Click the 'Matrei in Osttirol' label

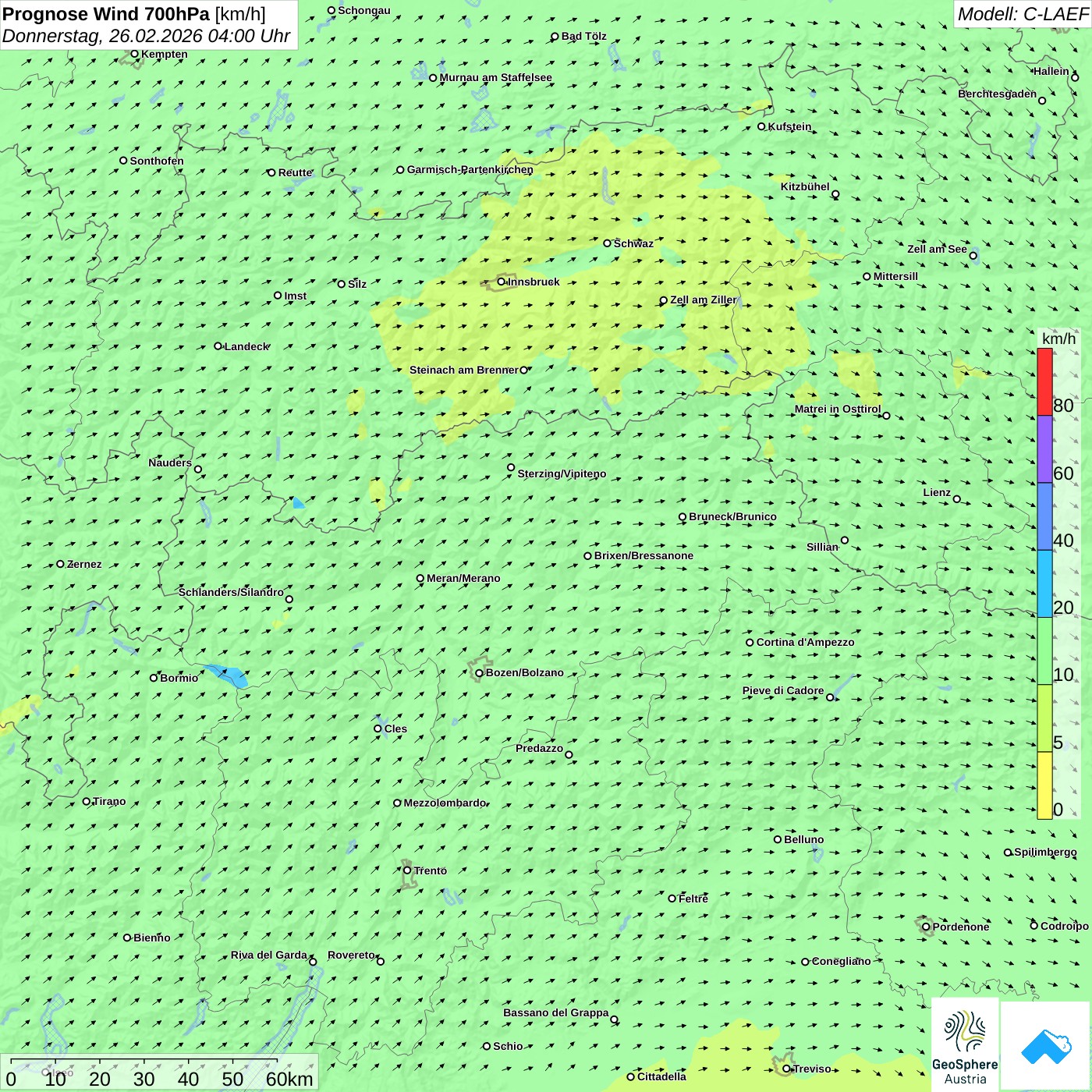(x=838, y=409)
